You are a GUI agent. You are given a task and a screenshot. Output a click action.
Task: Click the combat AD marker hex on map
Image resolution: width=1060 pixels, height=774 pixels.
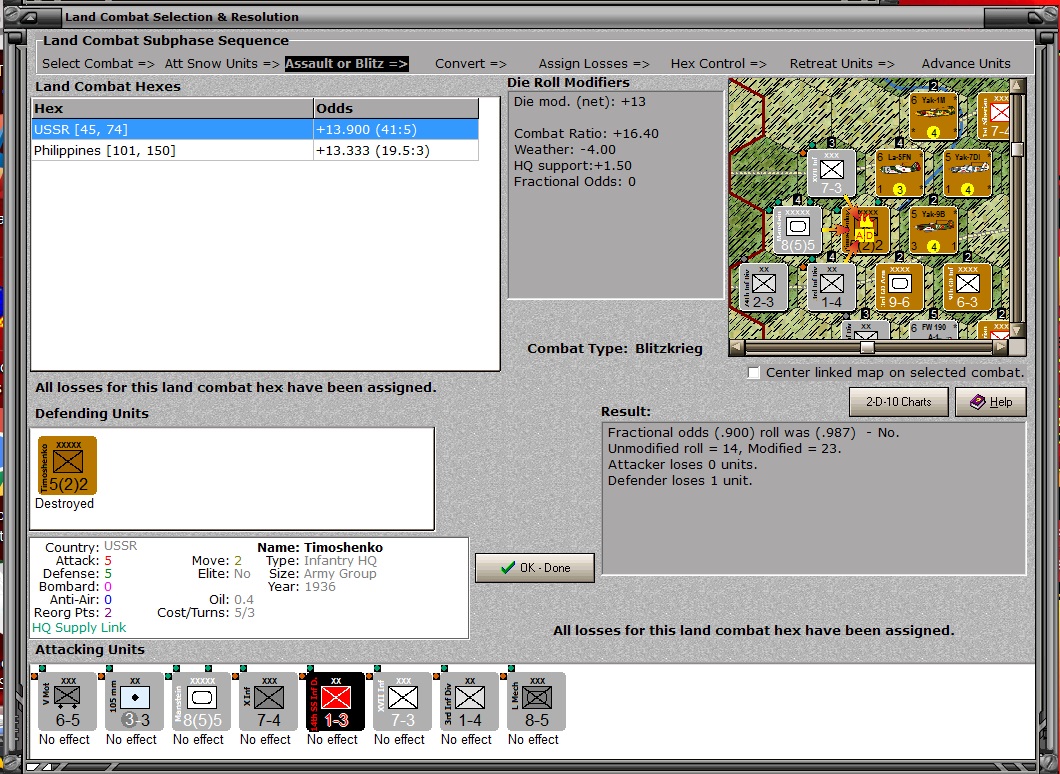[865, 230]
